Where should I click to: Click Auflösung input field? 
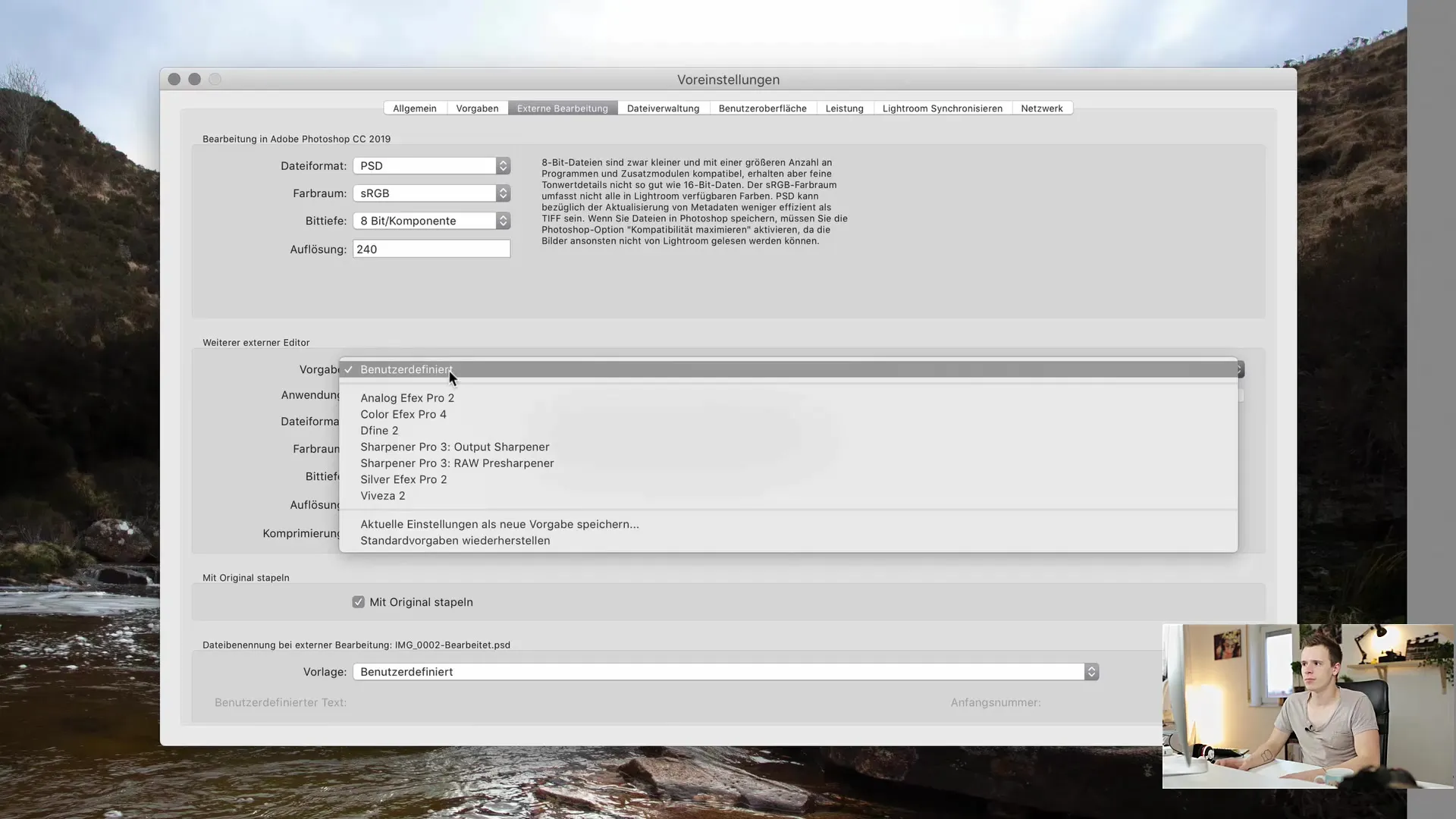pos(432,249)
